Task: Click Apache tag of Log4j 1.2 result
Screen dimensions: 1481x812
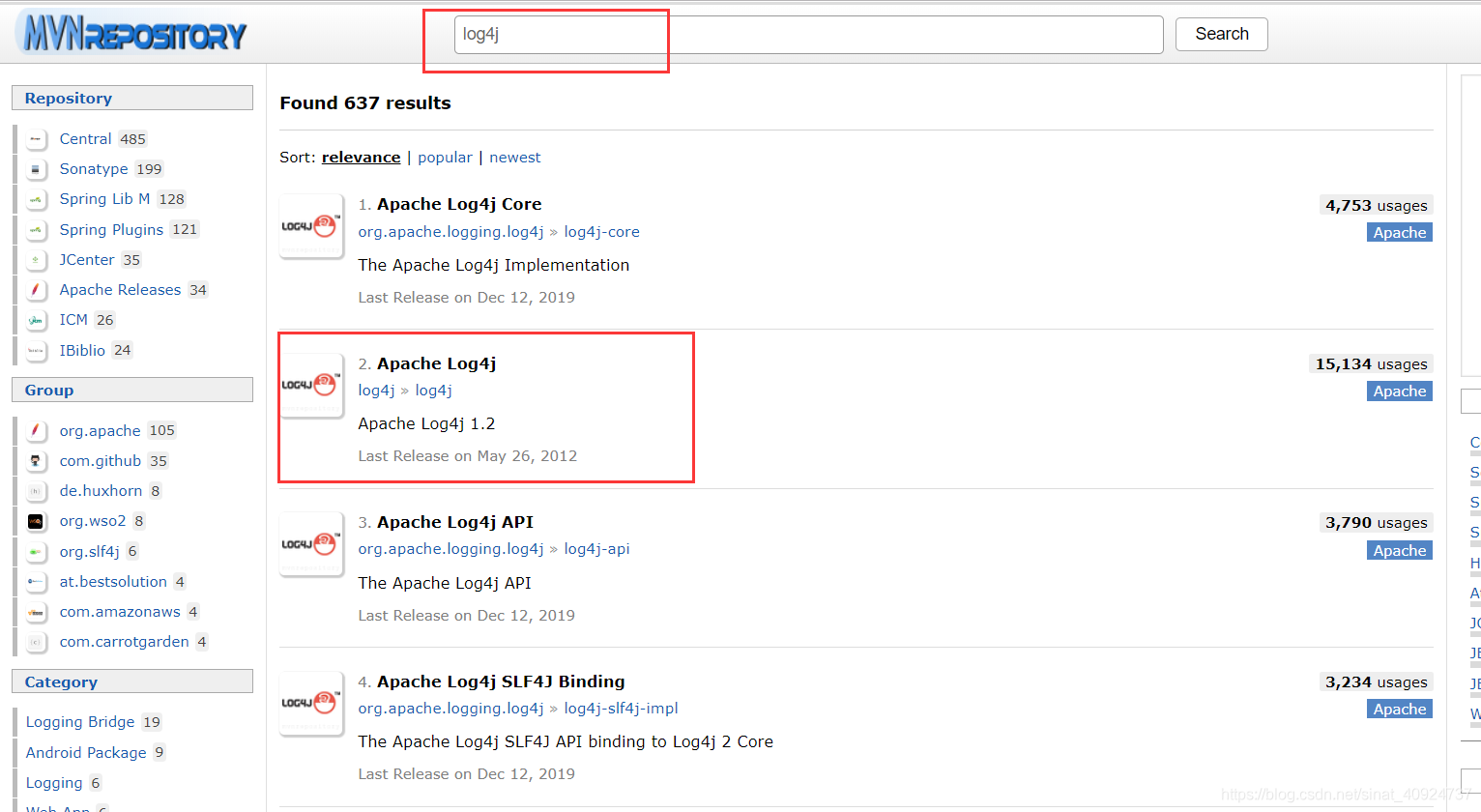Action: (1400, 391)
